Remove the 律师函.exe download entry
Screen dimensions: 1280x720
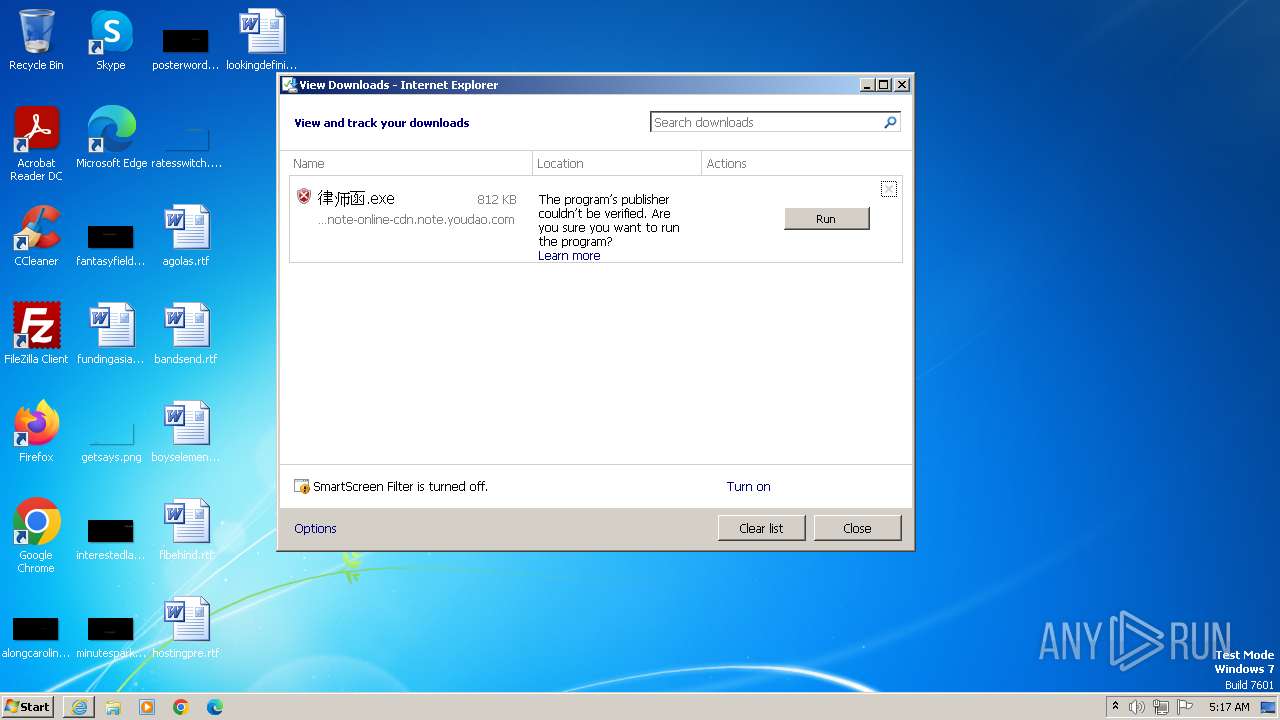(x=888, y=189)
